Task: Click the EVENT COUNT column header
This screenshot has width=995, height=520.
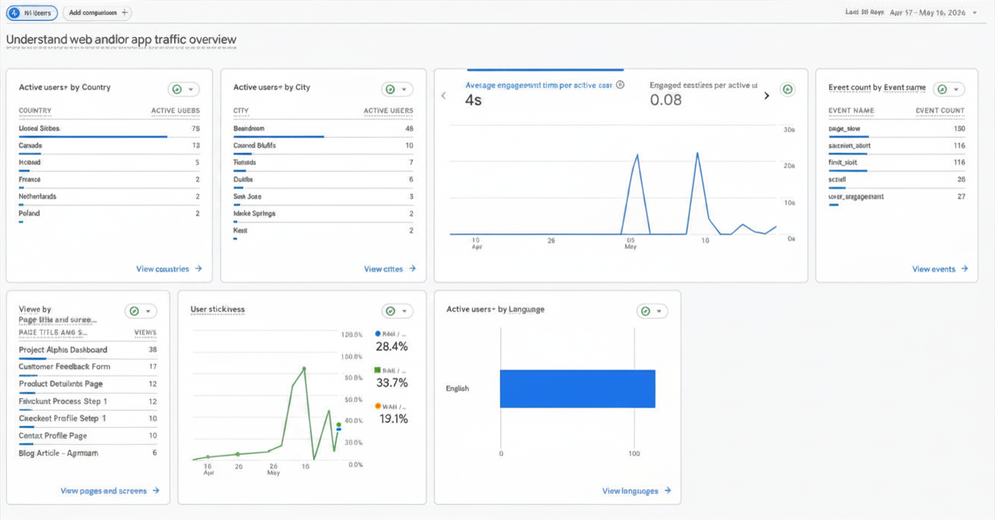Action: pos(940,110)
